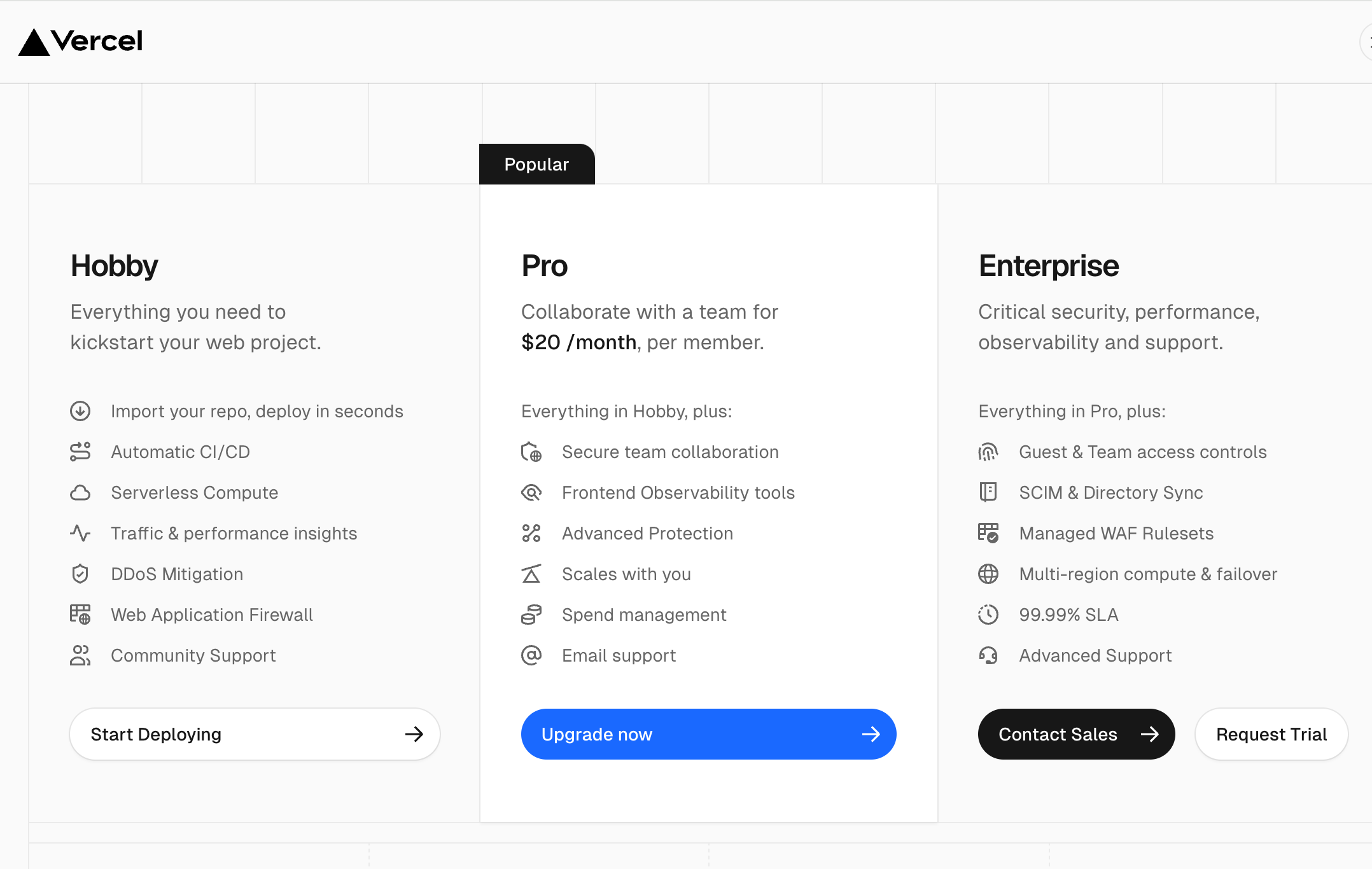Click the Managed WAF Rulesets icon
Viewport: 1372px width, 869px height.
988,533
